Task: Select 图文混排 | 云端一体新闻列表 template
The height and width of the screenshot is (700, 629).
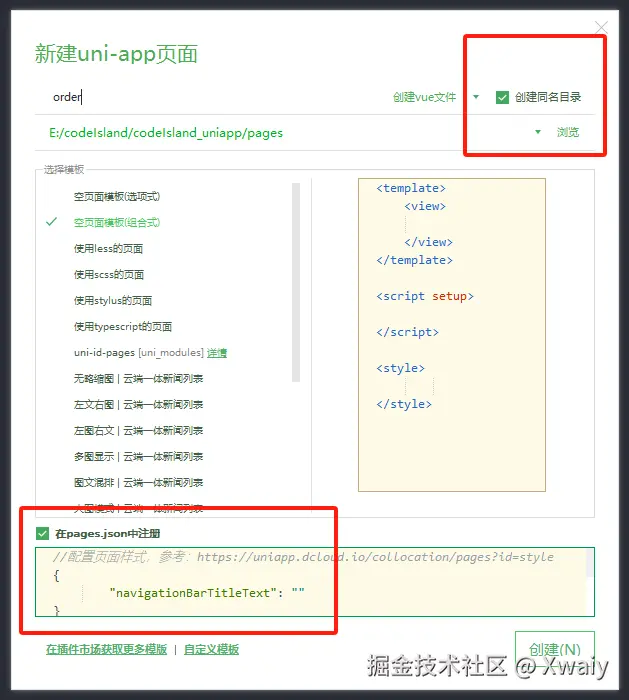Action: click(138, 483)
